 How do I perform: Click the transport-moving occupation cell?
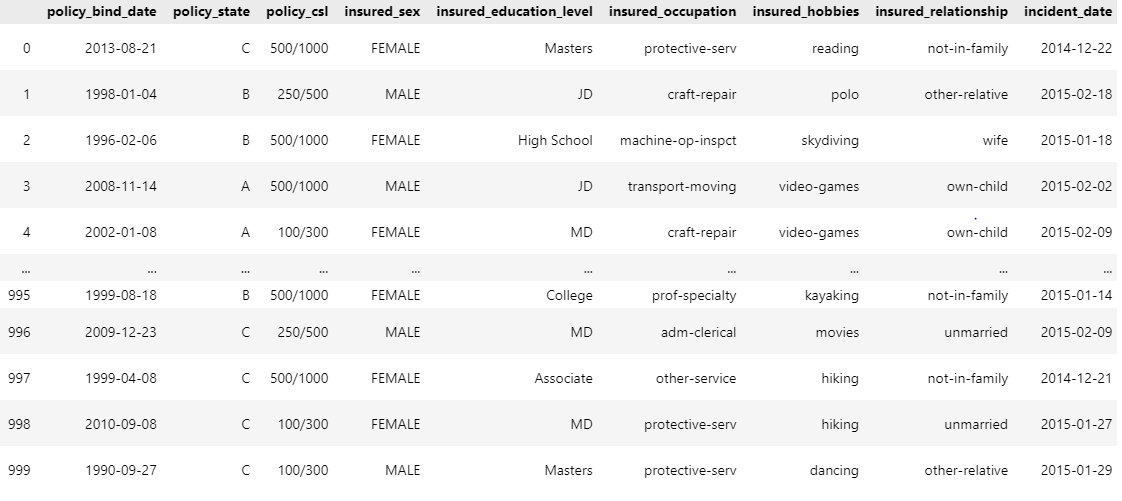(682, 186)
